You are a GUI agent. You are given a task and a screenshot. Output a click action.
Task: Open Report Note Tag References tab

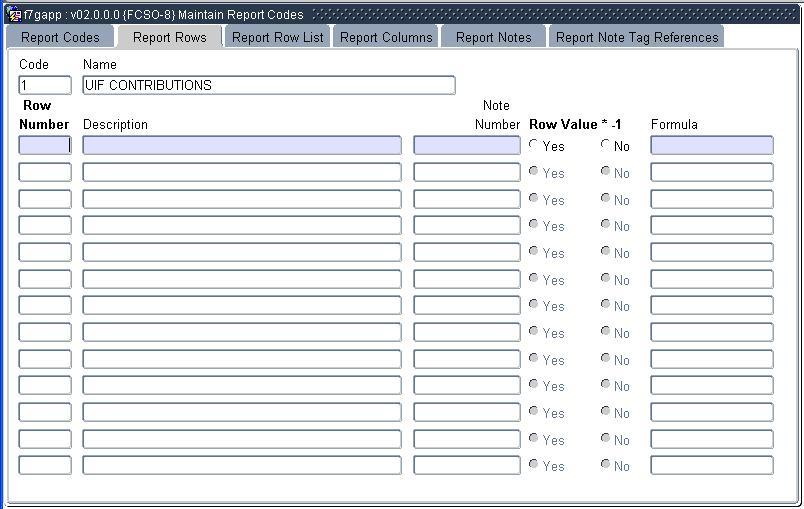coord(637,37)
